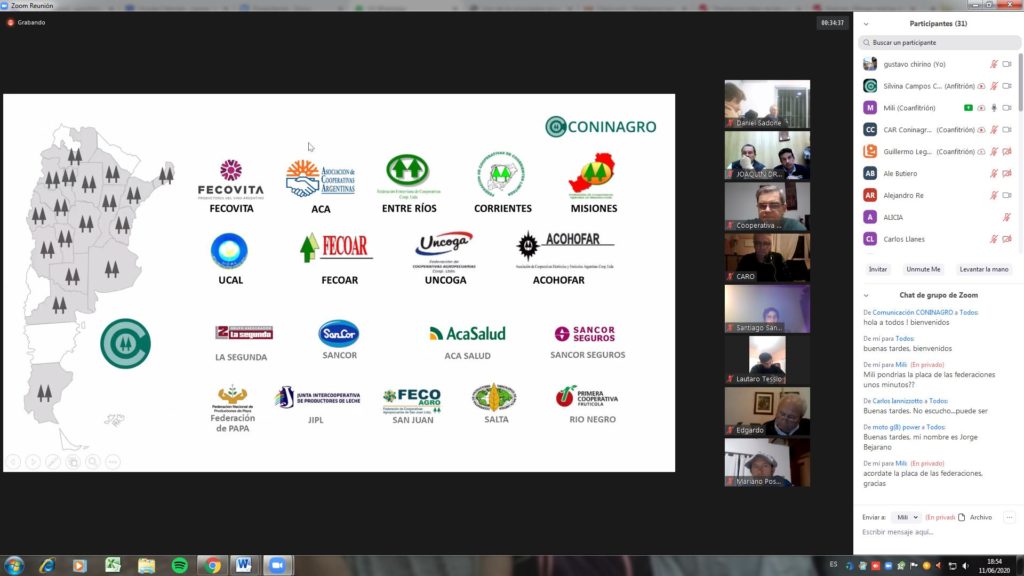Image resolution: width=1024 pixels, height=576 pixels.
Task: Open Spotify from the taskbar
Action: tap(179, 565)
